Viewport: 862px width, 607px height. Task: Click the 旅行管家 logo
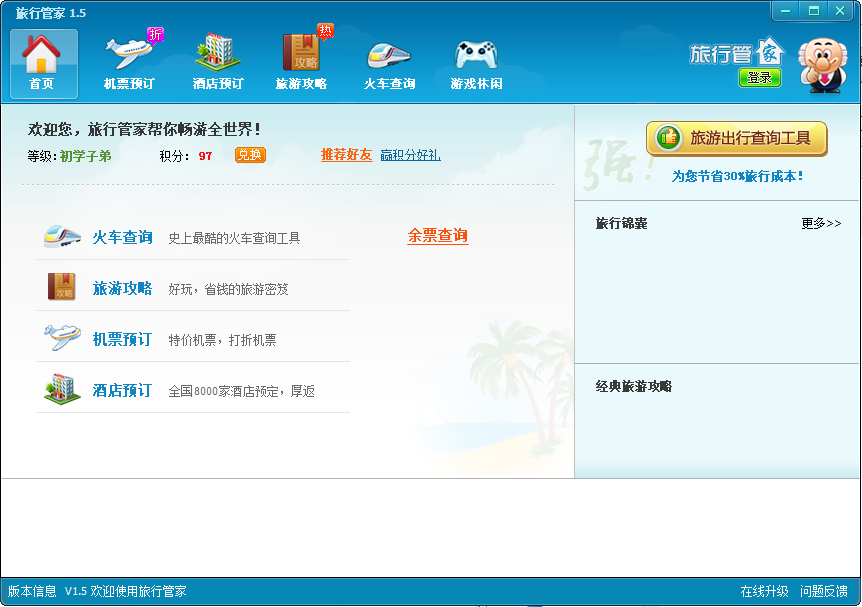[736, 52]
